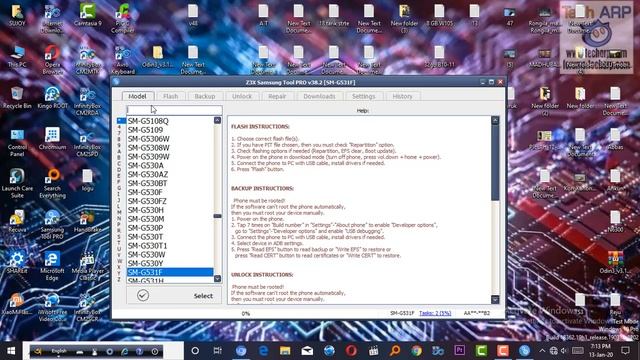Open InfinityBox CM2RDA shortcut
Screen dimensions: 640x360
(x=87, y=101)
